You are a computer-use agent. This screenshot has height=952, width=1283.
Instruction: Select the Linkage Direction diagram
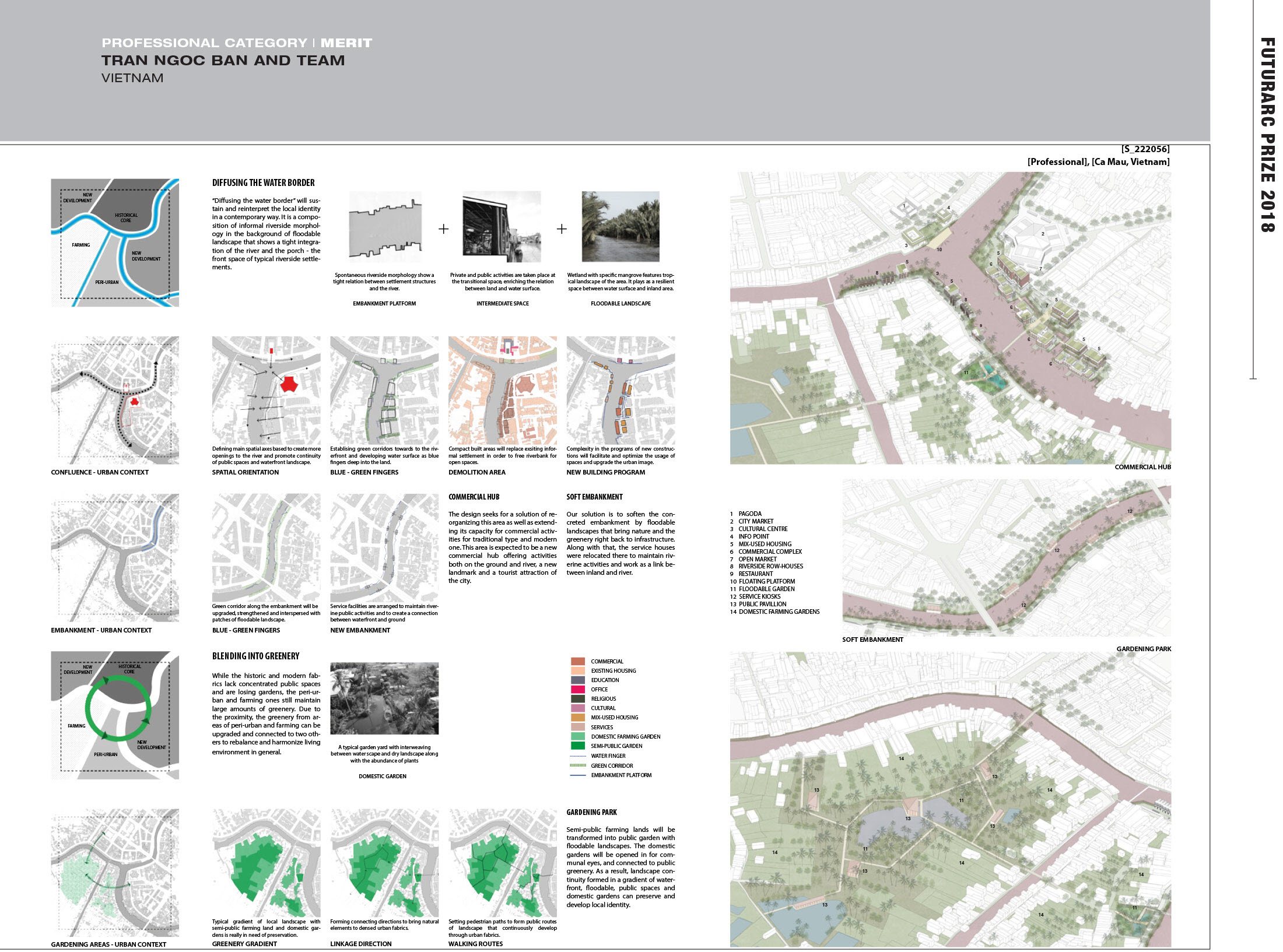pos(384,863)
